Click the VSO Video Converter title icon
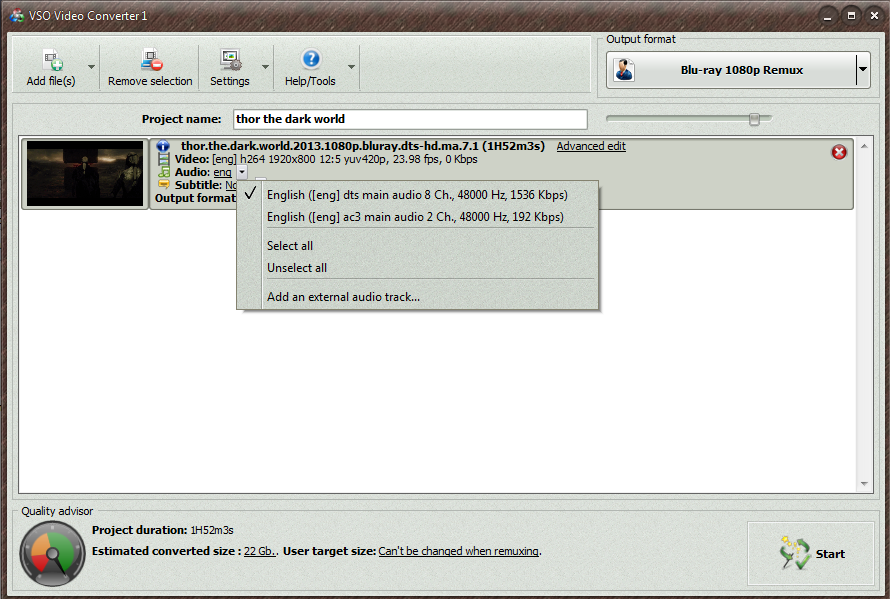The width and height of the screenshot is (890, 599). [17, 15]
